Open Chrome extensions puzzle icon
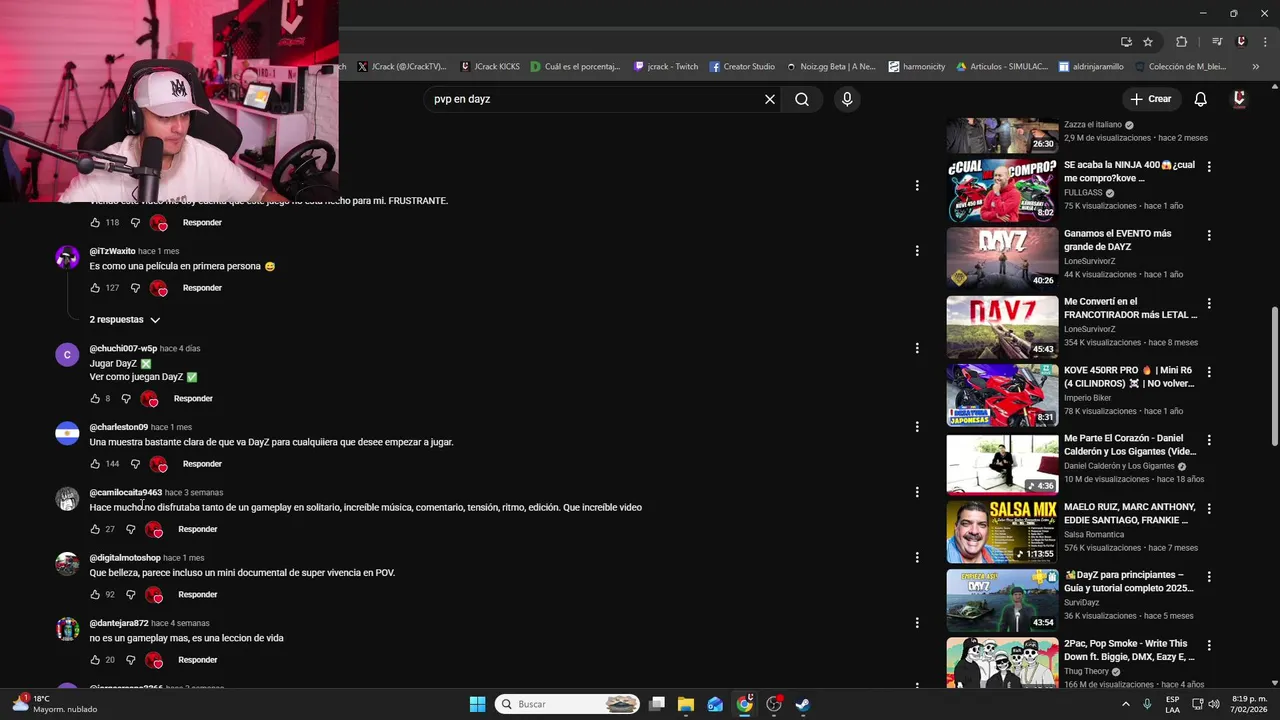 [1181, 42]
